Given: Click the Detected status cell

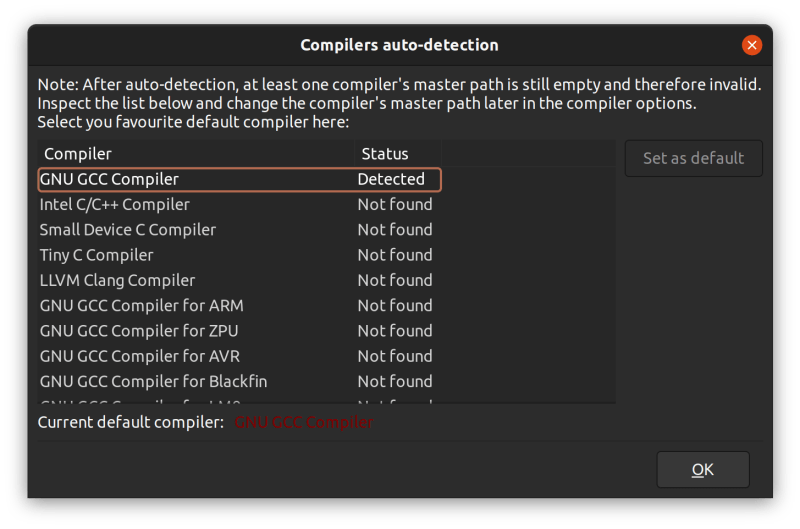Looking at the screenshot, I should (x=391, y=180).
